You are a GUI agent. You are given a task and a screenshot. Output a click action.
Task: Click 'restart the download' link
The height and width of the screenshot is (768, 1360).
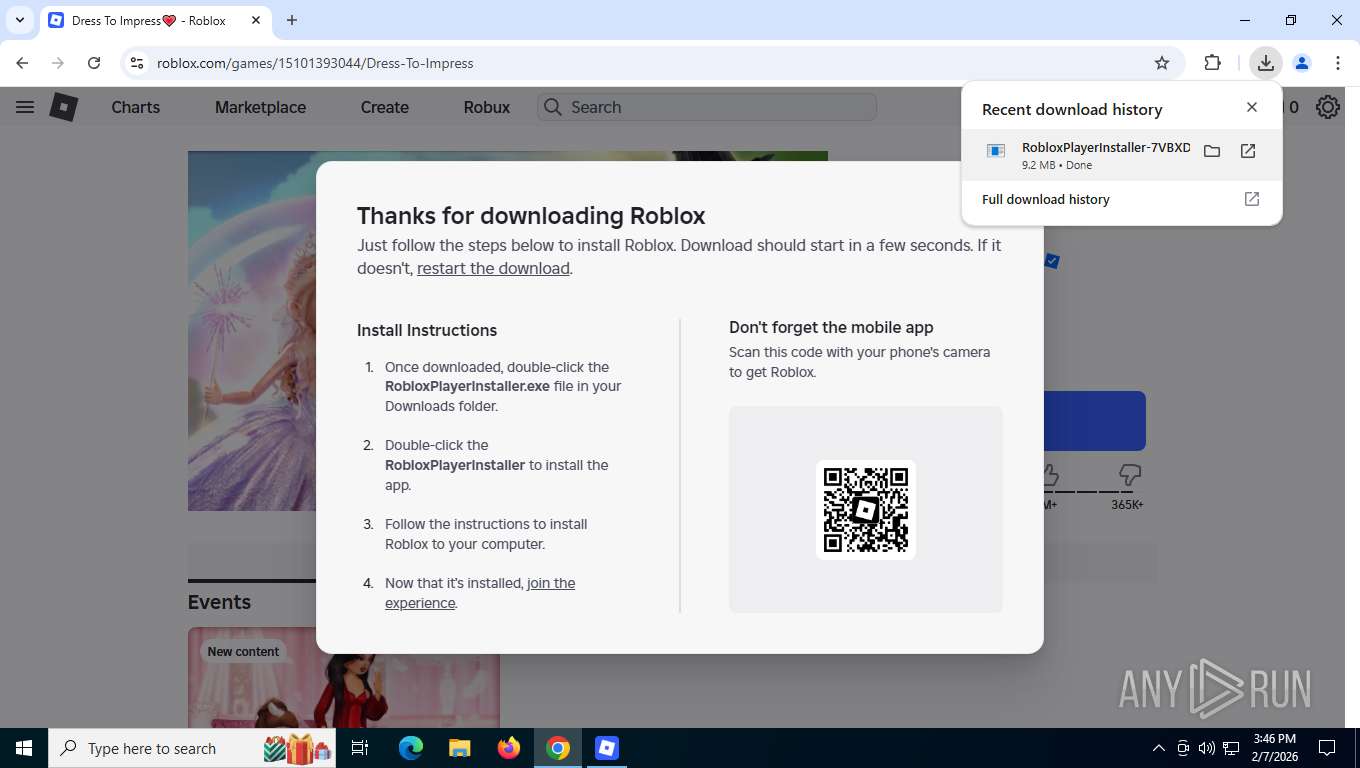click(x=493, y=268)
